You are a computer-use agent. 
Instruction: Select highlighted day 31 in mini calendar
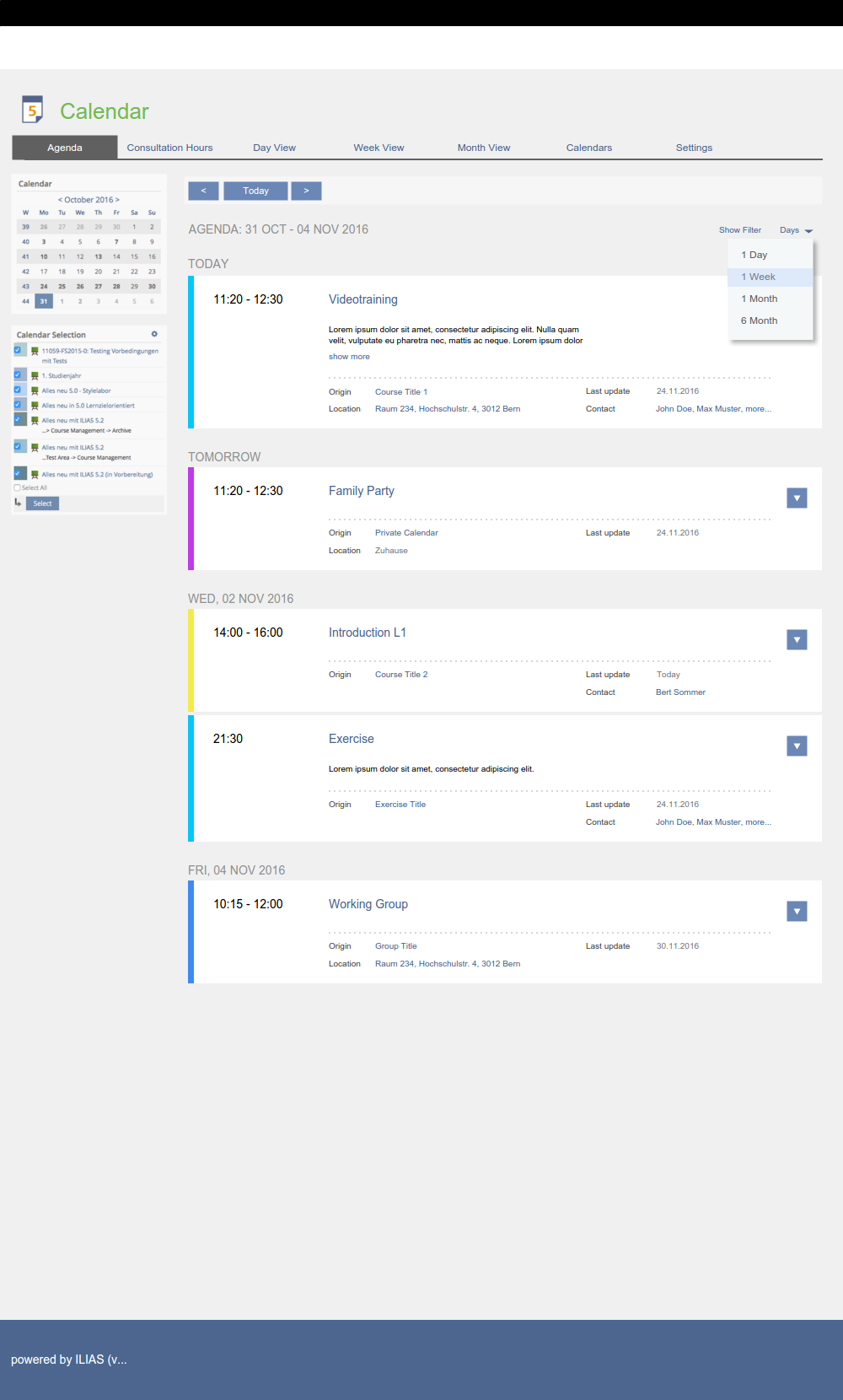(44, 301)
